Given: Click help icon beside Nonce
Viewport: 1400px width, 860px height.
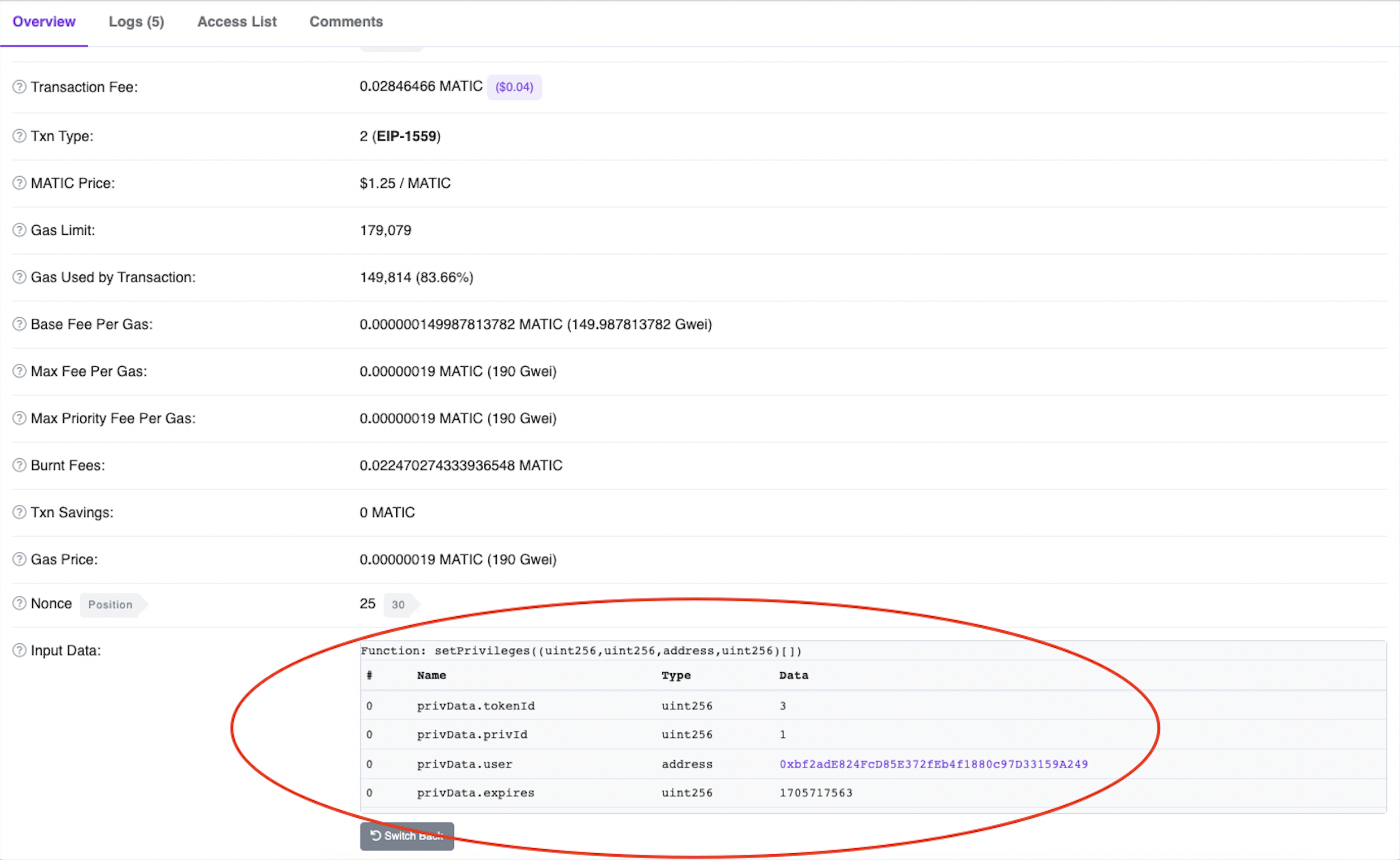Looking at the screenshot, I should (x=19, y=603).
